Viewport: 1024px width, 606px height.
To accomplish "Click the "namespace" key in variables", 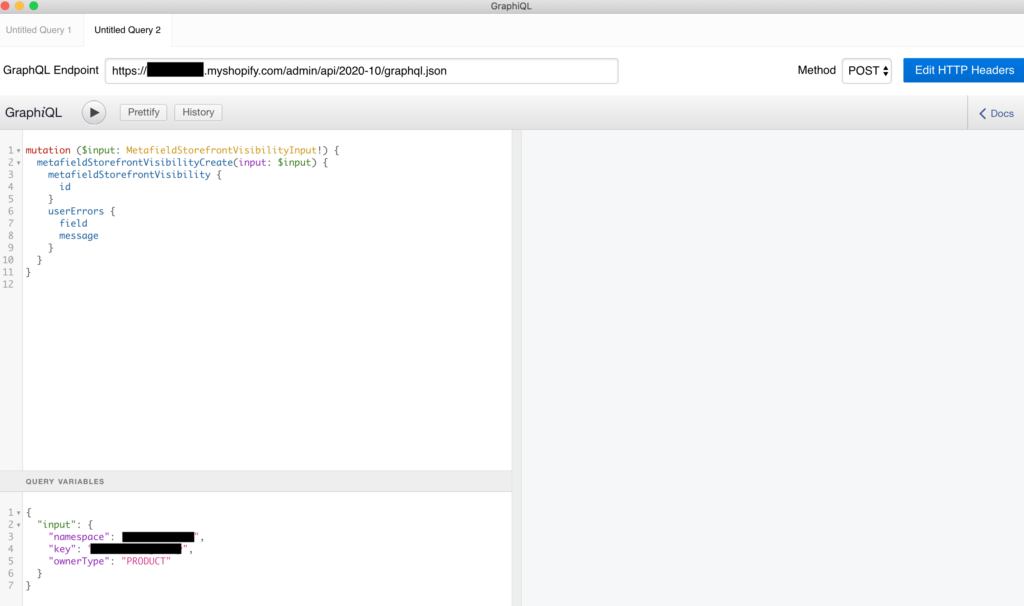I will pos(79,537).
